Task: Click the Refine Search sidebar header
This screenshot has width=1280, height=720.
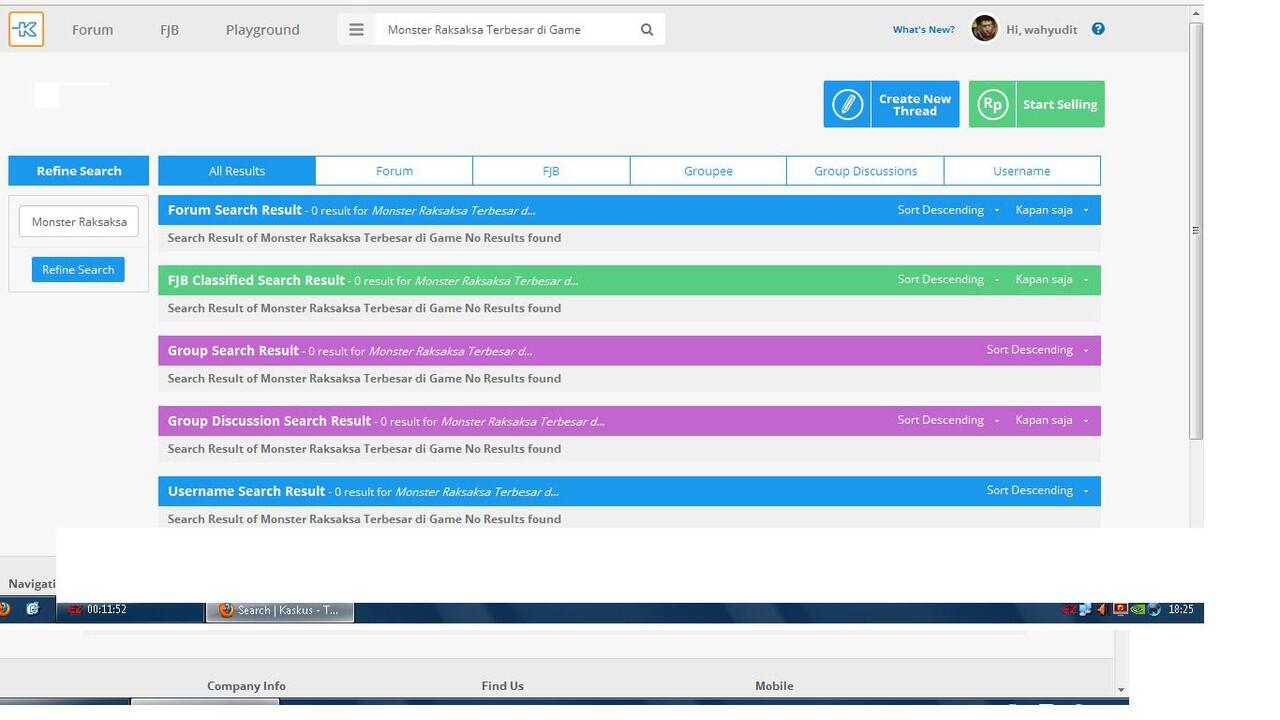Action: pyautogui.click(x=78, y=171)
